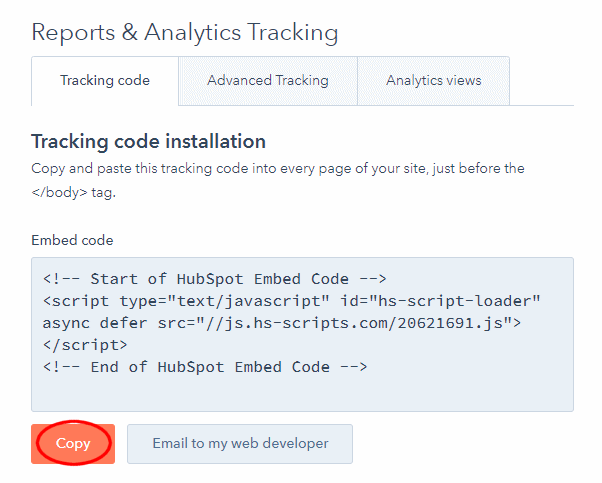
Task: Click the Start of HubSpot Embed Code comment
Action: point(215,279)
